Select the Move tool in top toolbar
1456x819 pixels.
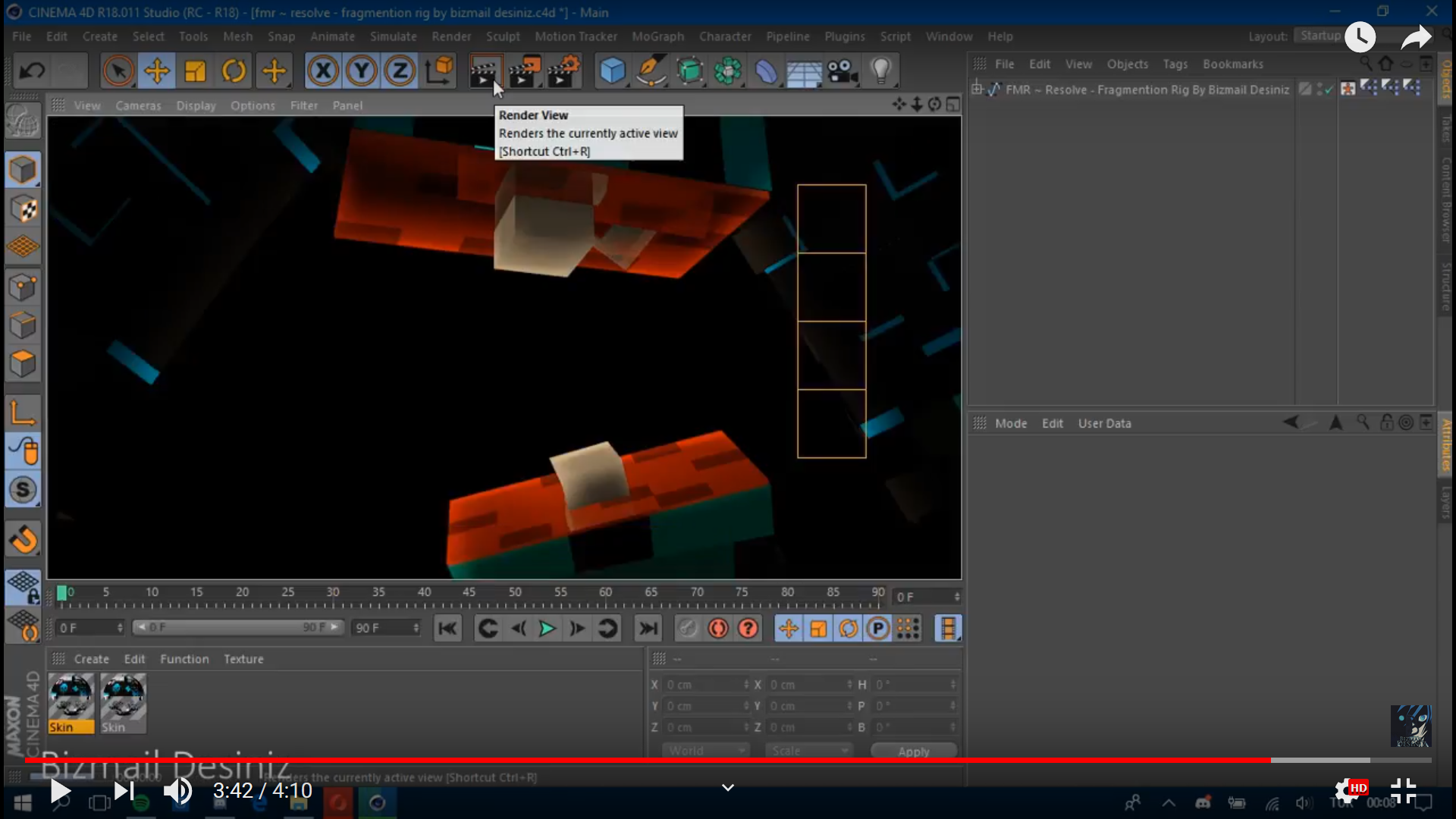(157, 71)
